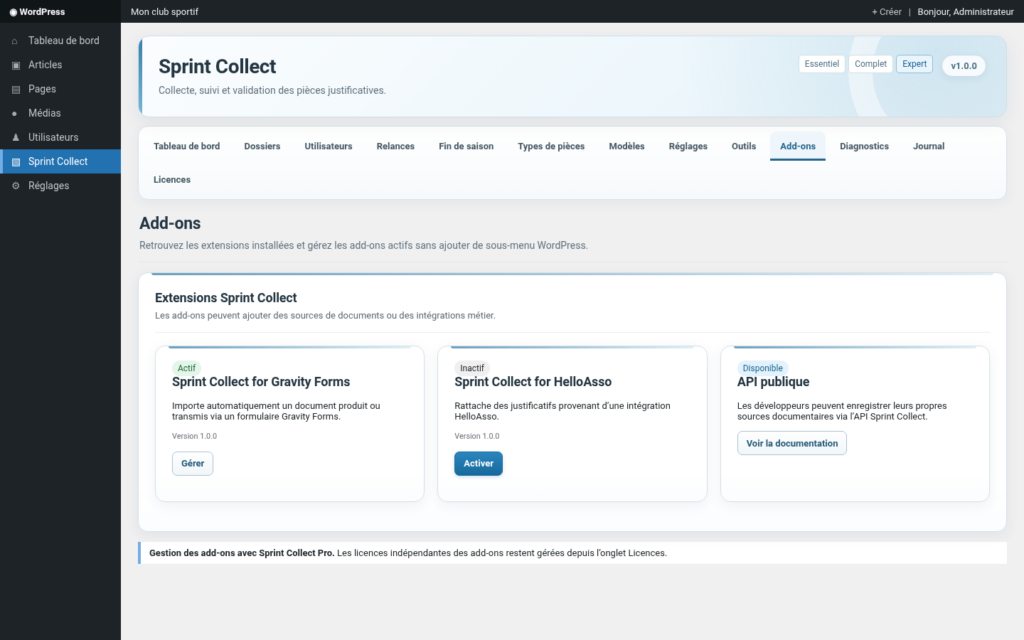Click the Gestion des add-ons notice text
The width and height of the screenshot is (1024, 640).
(x=408, y=553)
